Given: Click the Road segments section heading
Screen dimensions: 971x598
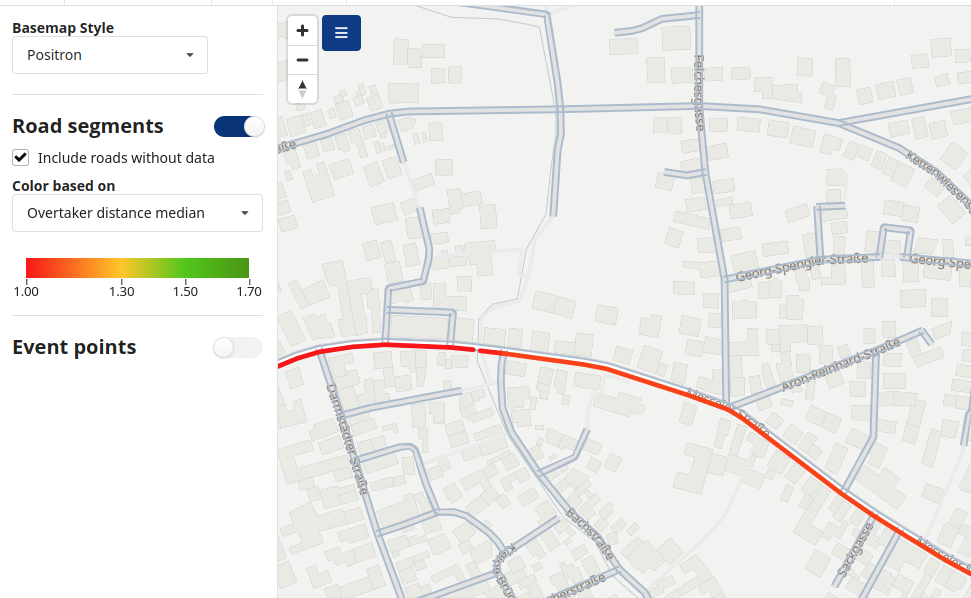Looking at the screenshot, I should click(88, 126).
